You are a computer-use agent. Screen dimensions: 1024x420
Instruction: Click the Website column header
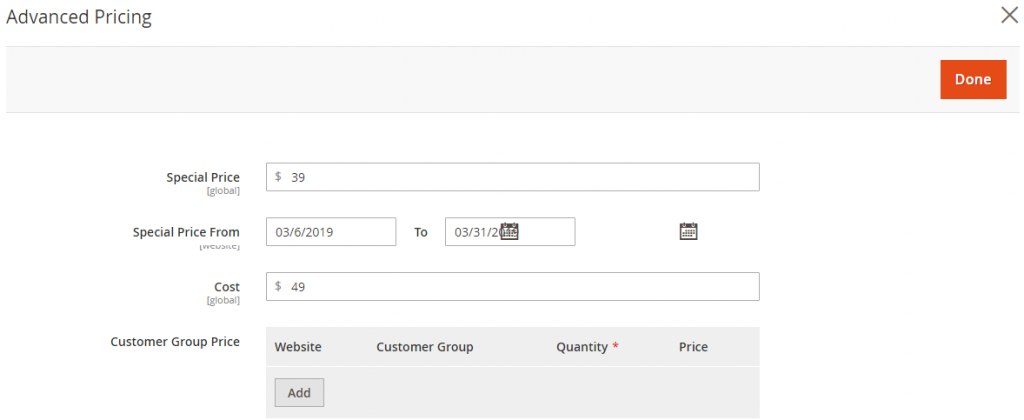coord(298,347)
